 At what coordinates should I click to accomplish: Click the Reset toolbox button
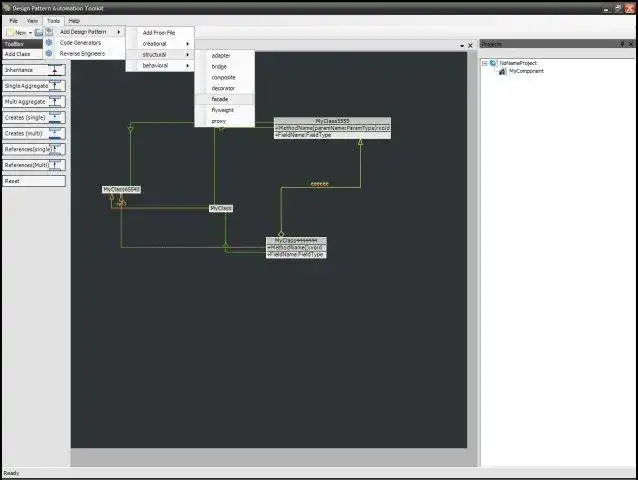tap(34, 181)
